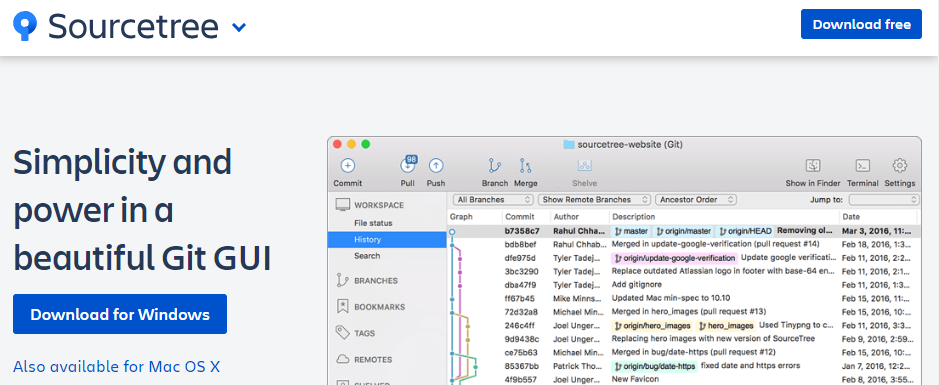Click the folder icon in window title
The height and width of the screenshot is (385, 939).
(x=569, y=144)
